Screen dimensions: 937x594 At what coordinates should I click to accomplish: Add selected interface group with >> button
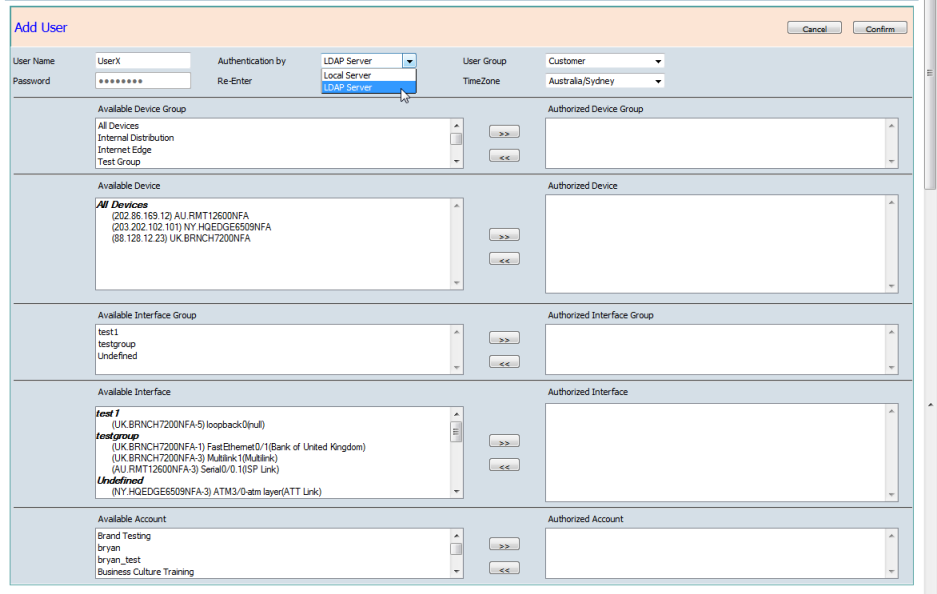(504, 338)
